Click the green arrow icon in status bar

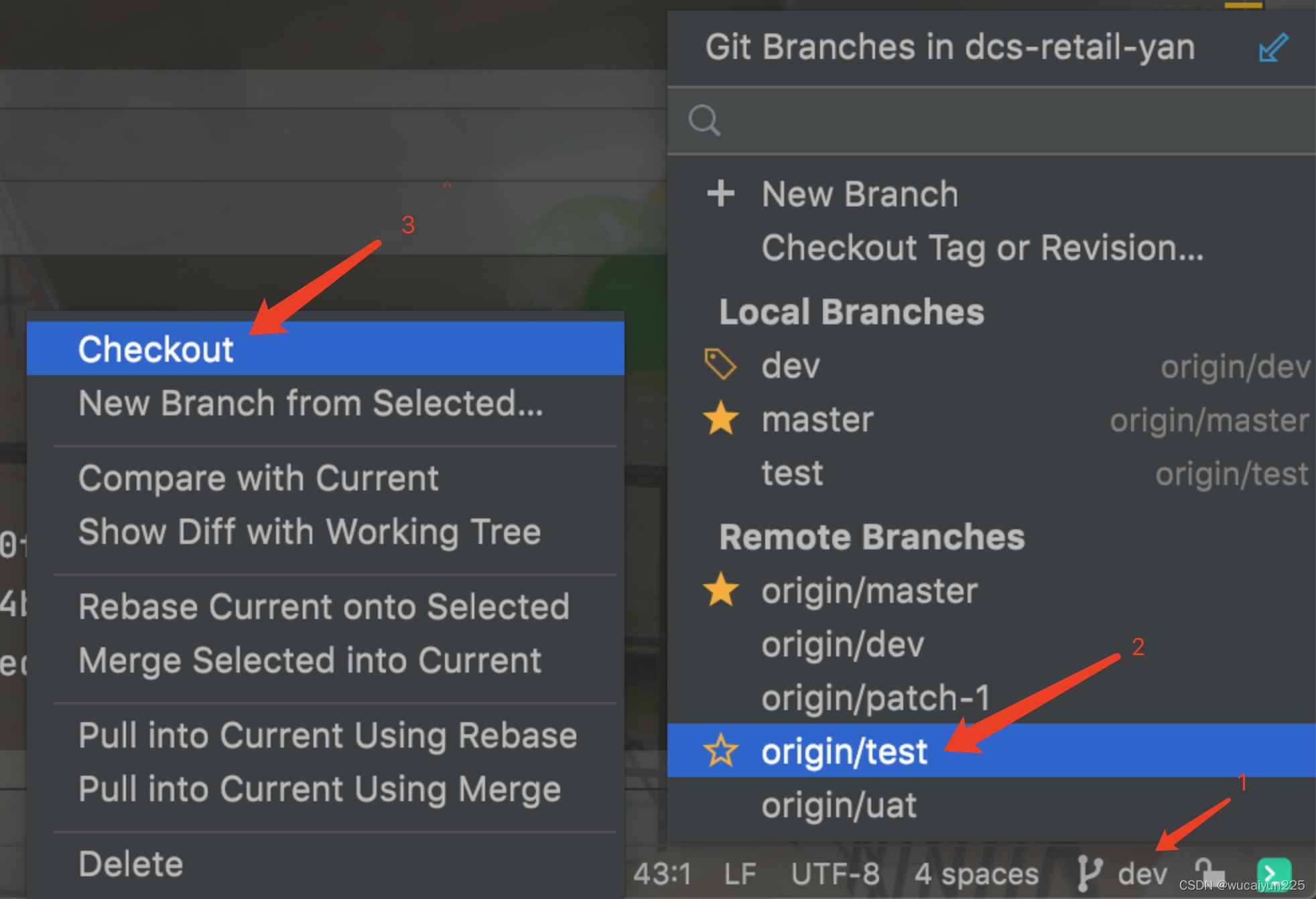[1274, 874]
